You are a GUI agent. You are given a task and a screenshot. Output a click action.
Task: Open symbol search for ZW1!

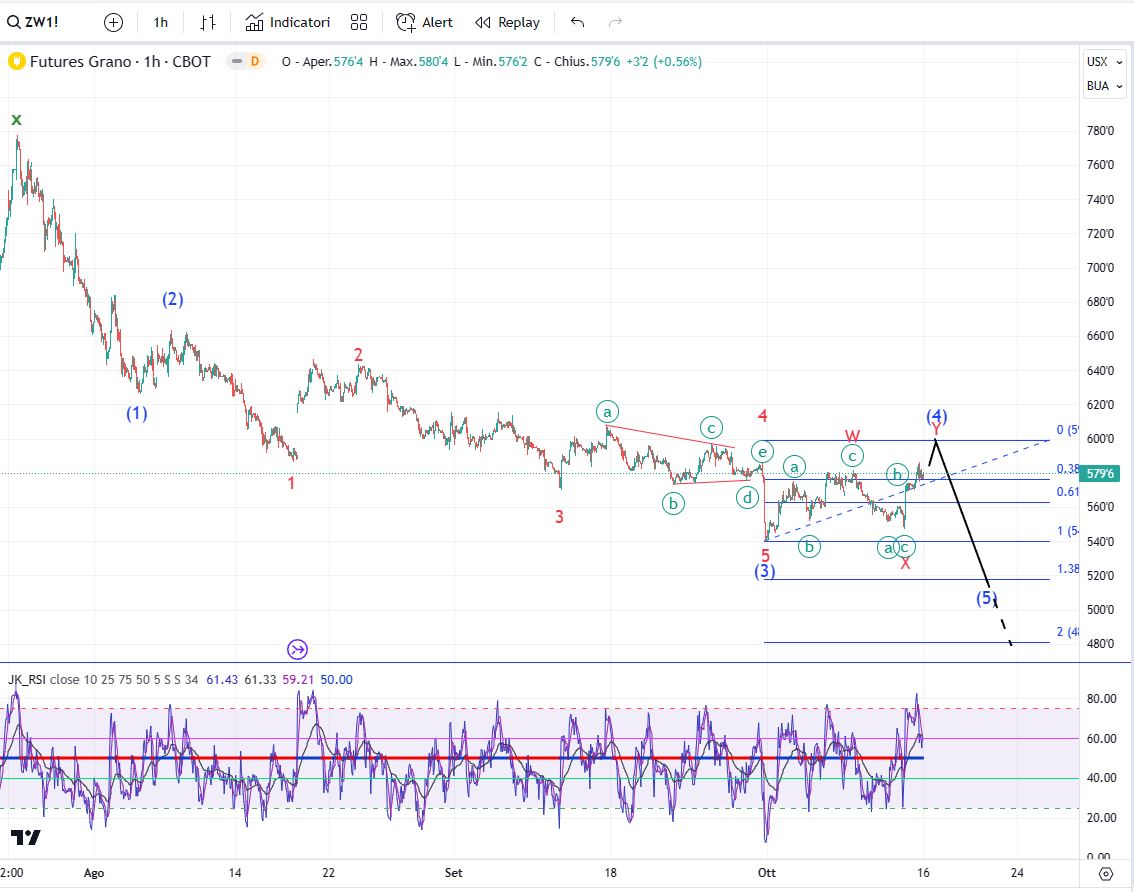pos(33,22)
